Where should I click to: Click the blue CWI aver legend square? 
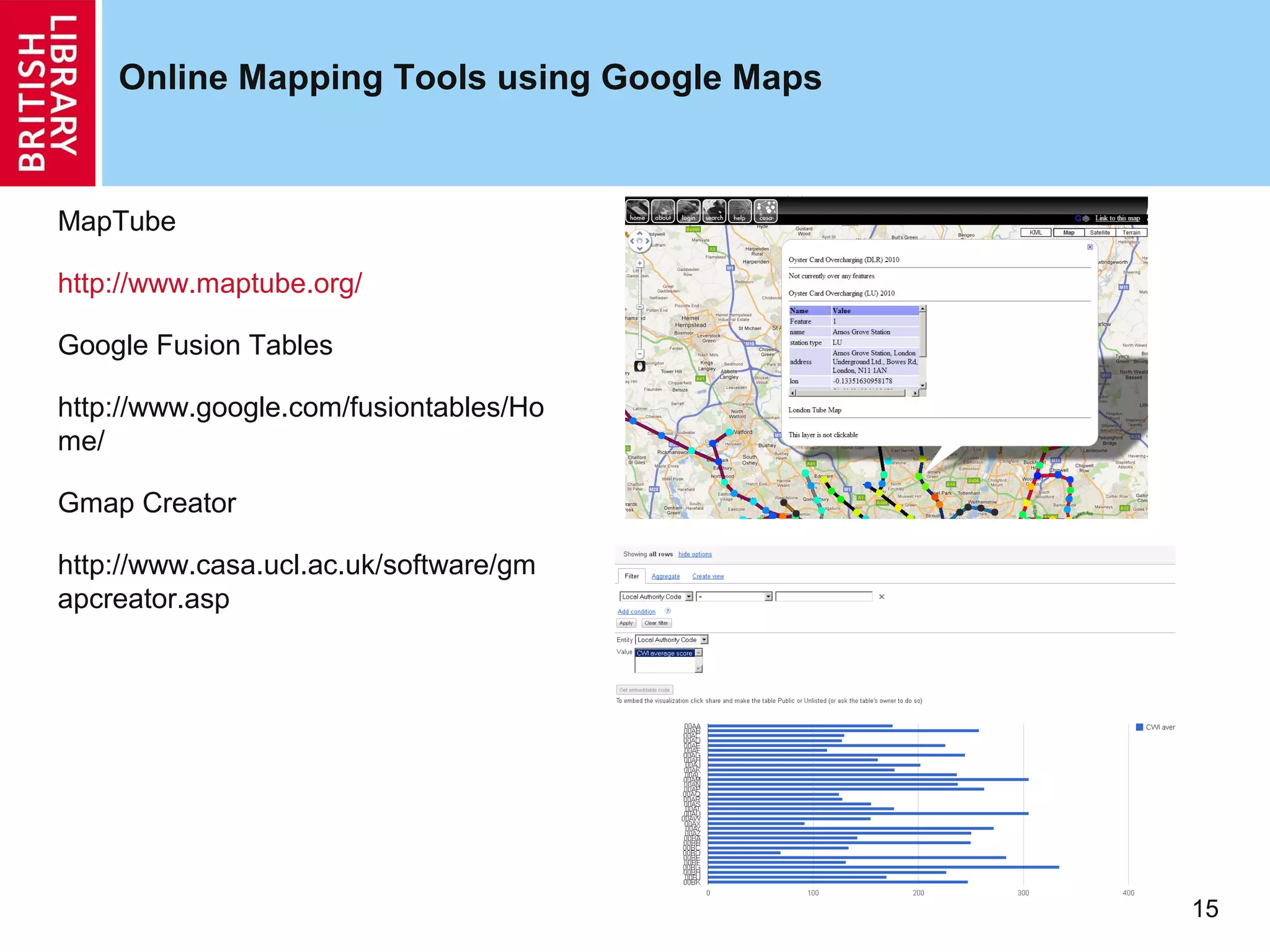(1139, 727)
